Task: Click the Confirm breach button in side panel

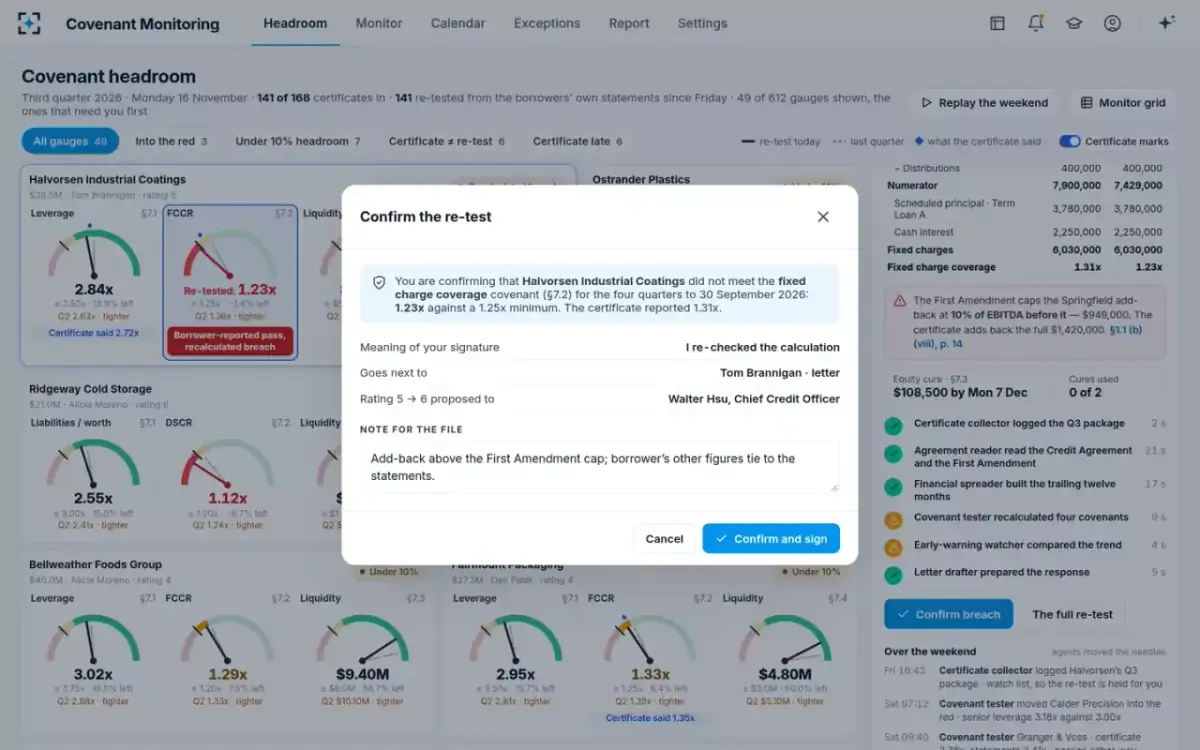Action: tap(948, 614)
